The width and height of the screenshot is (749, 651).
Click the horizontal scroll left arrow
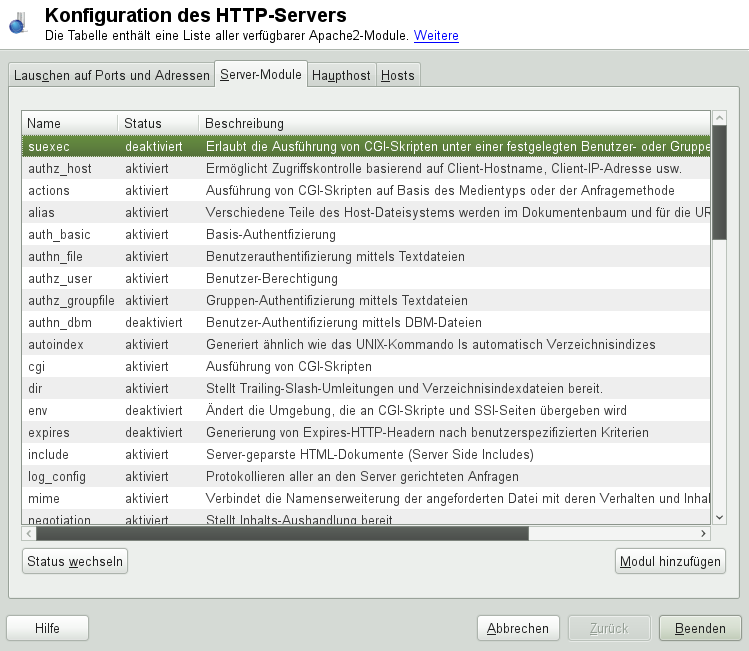tap(29, 534)
